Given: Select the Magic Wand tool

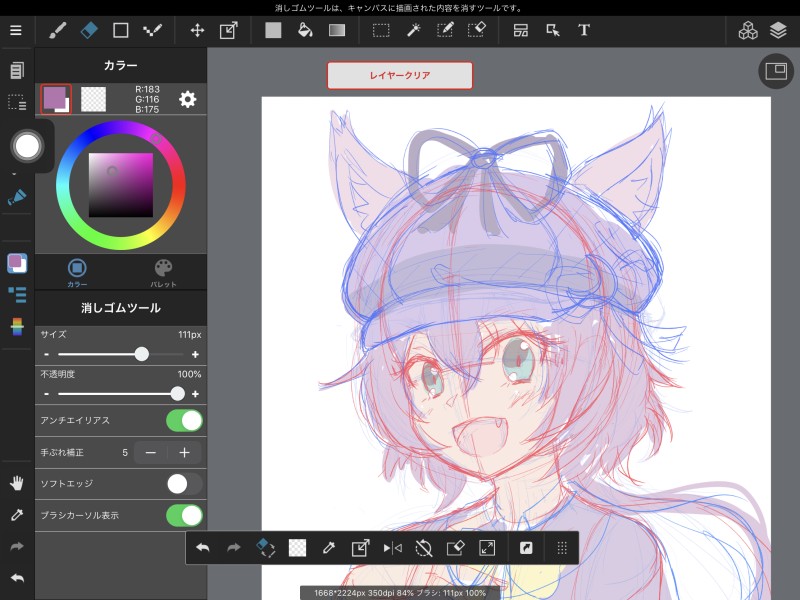Looking at the screenshot, I should point(413,31).
